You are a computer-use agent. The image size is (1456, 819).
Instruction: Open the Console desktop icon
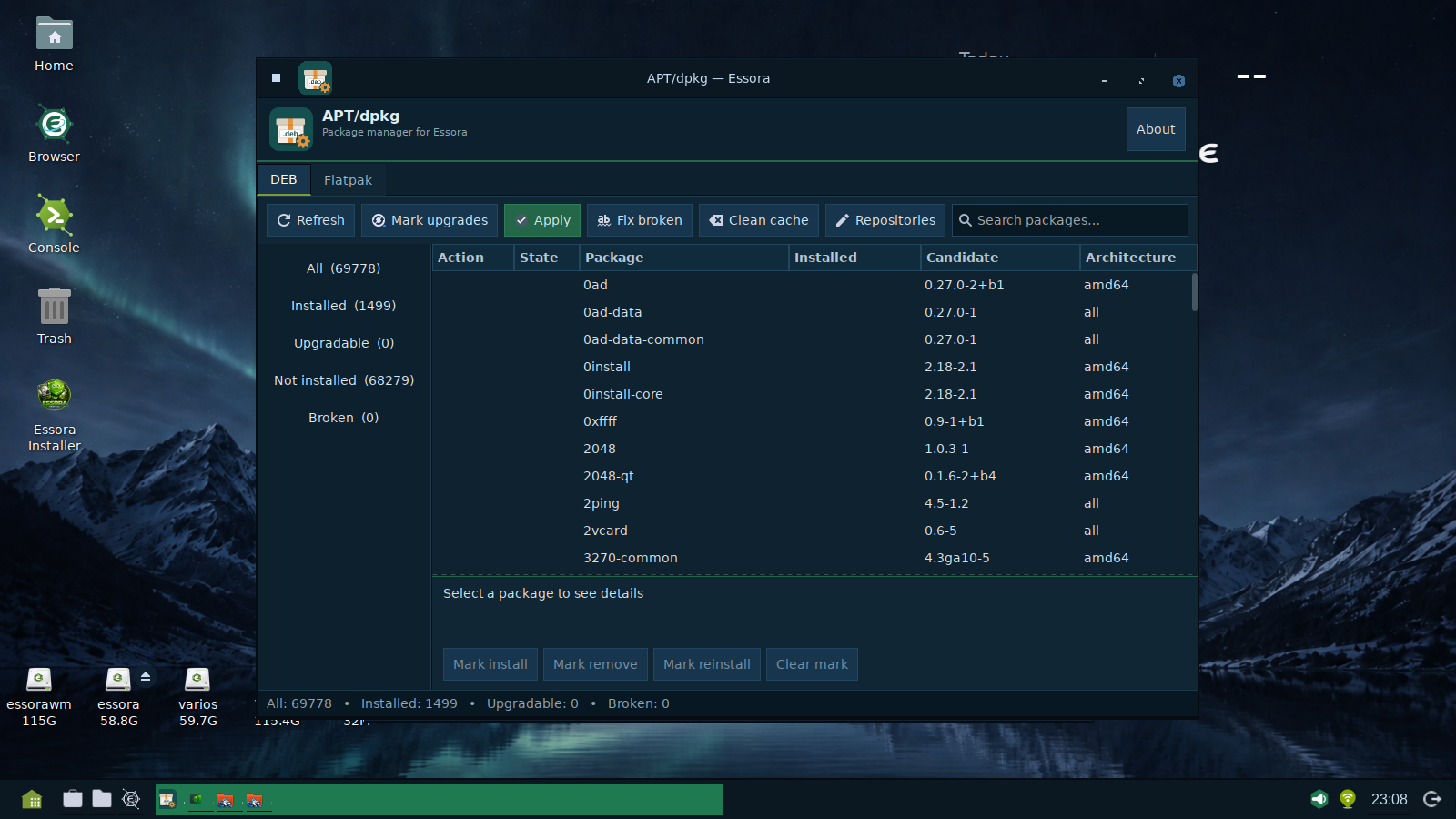pos(54,225)
